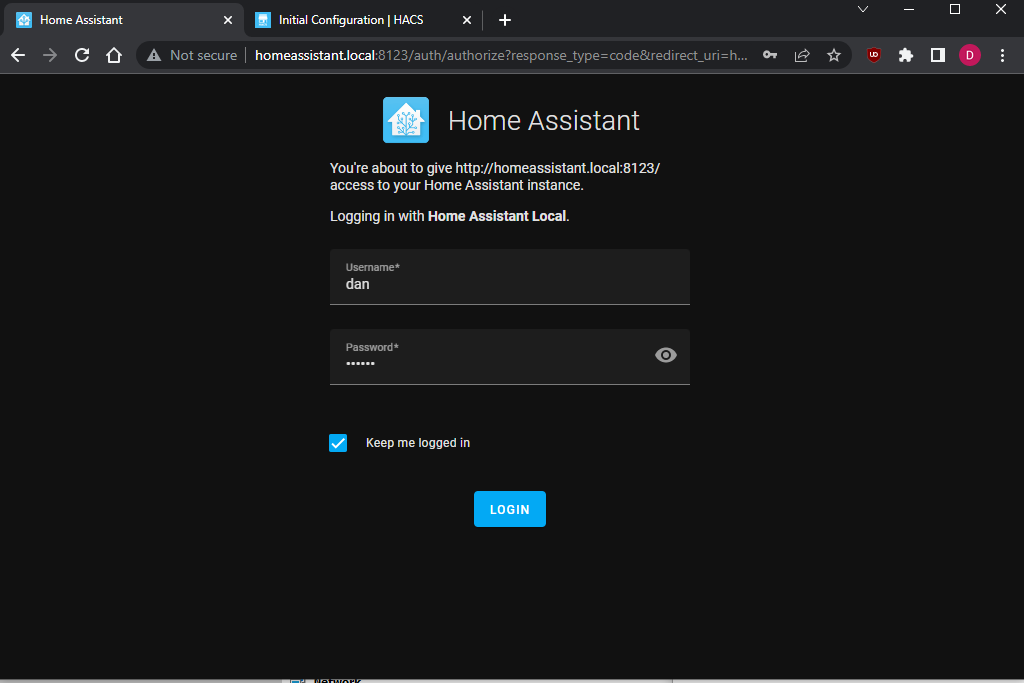Viewport: 1024px width, 683px height.
Task: Click the Home Assistant logo
Action: pos(406,120)
